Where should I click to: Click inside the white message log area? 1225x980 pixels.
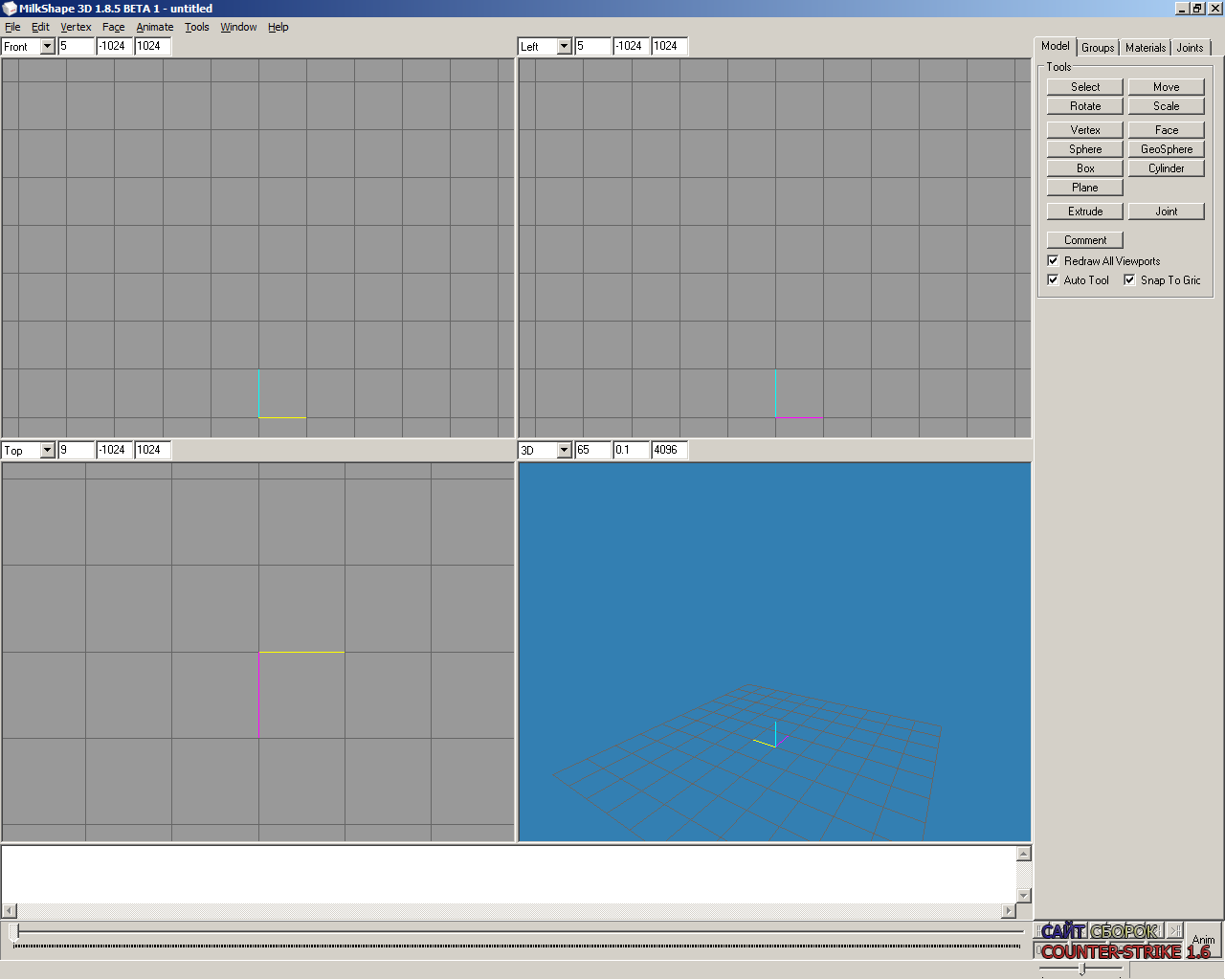tap(508, 874)
